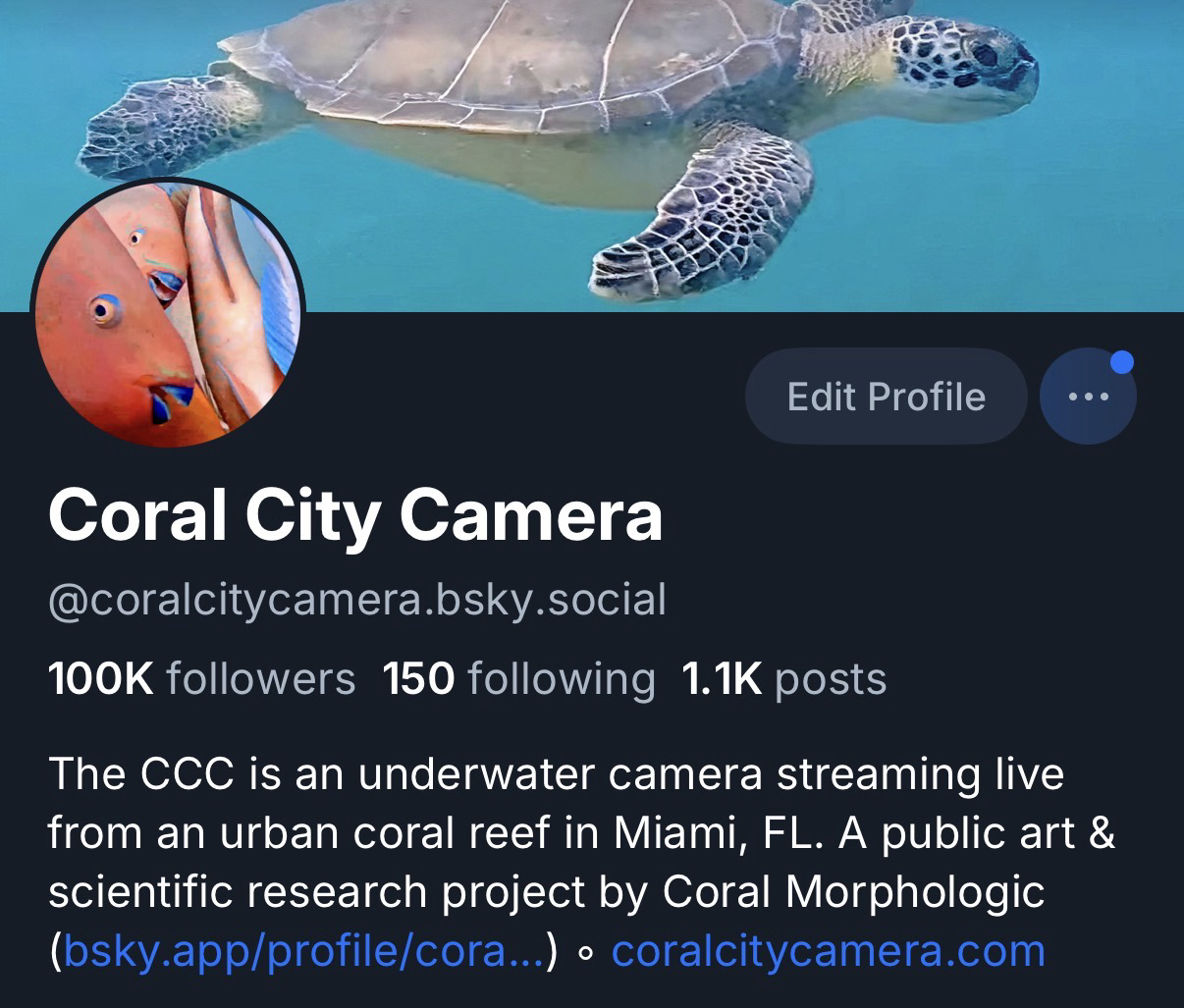Open the parrotfish profile avatar

click(168, 312)
